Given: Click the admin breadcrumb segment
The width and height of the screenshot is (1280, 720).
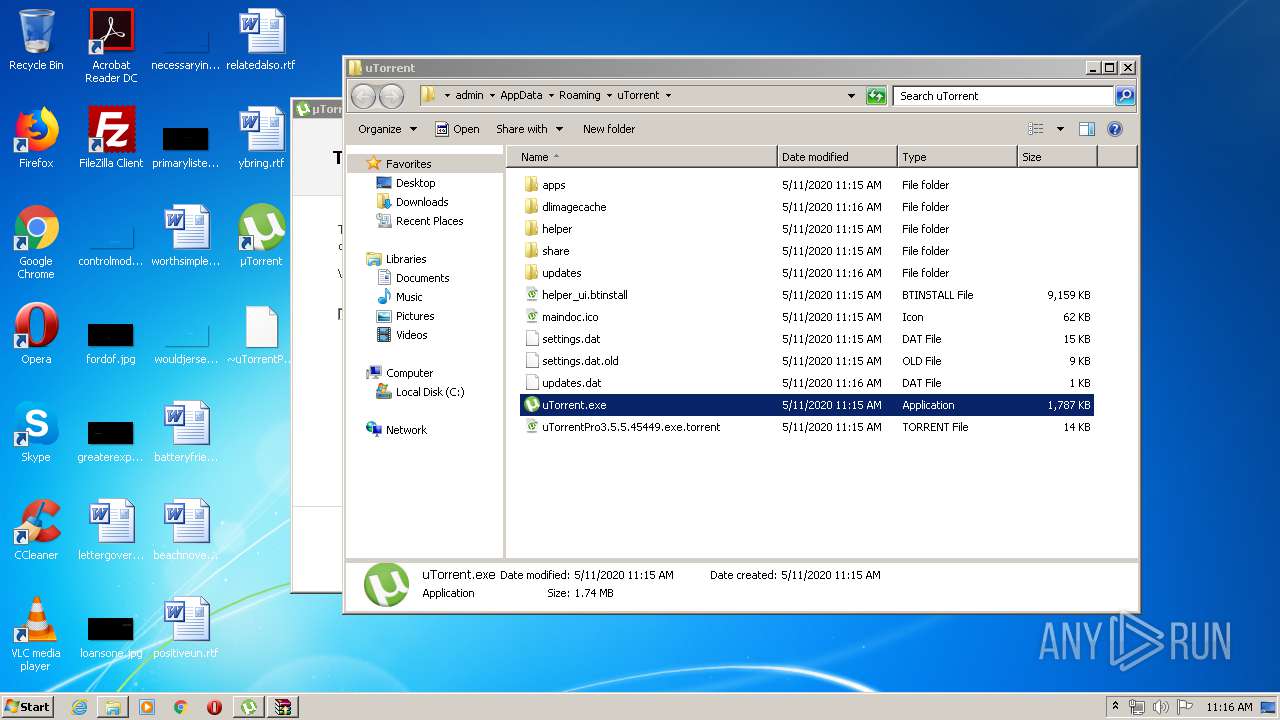Looking at the screenshot, I should pos(469,96).
